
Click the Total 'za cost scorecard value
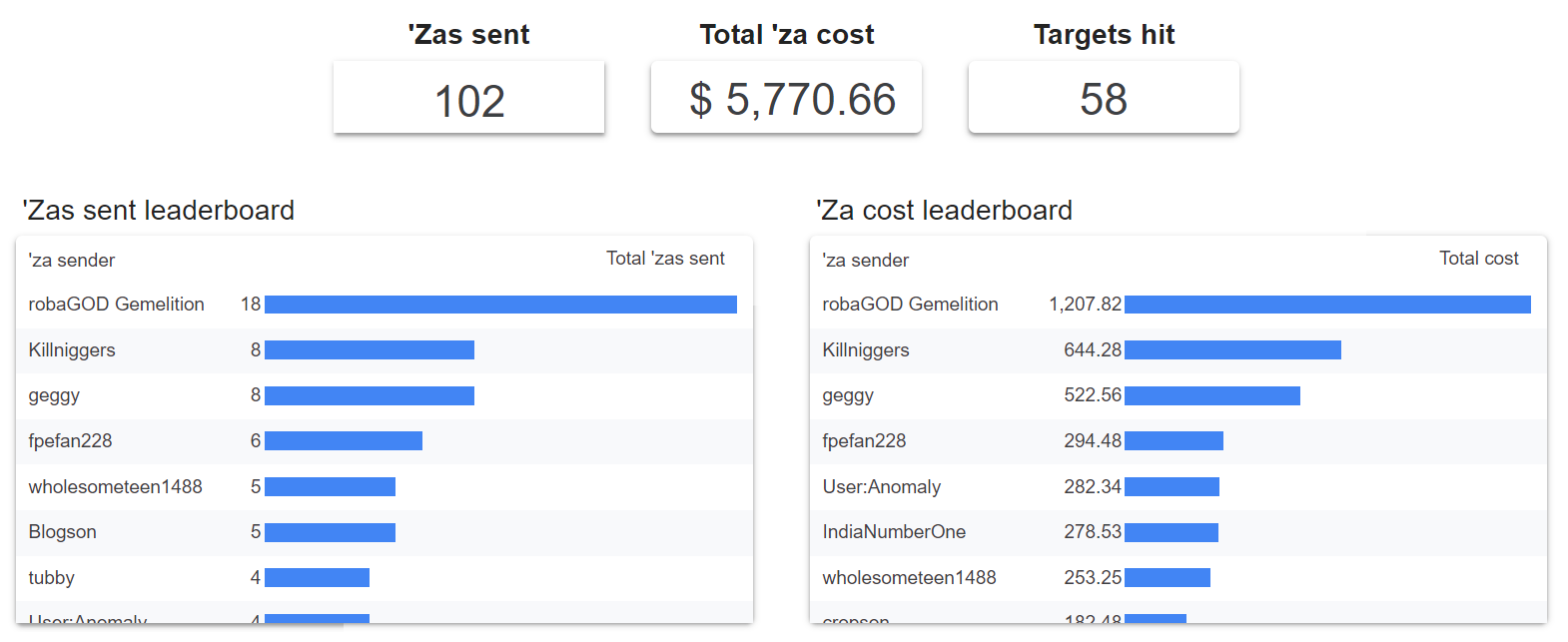coord(792,99)
